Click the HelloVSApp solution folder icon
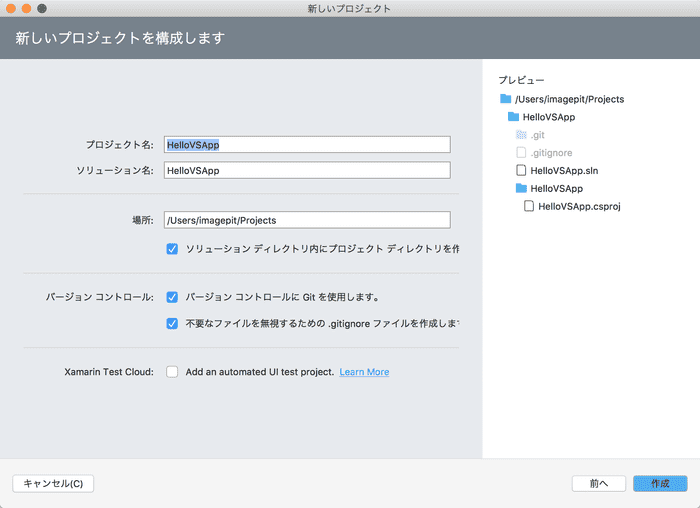Image resolution: width=700 pixels, height=508 pixels. pyautogui.click(x=513, y=117)
